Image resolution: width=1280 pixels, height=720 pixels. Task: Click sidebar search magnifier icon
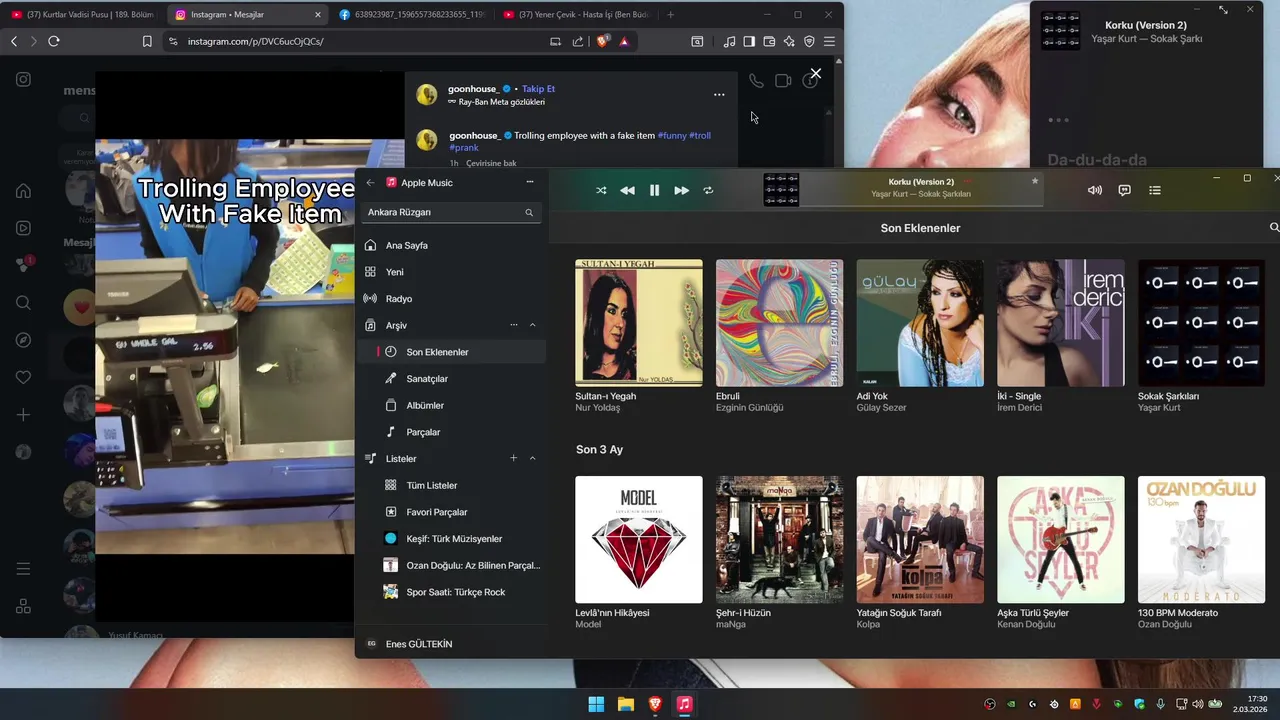[529, 212]
